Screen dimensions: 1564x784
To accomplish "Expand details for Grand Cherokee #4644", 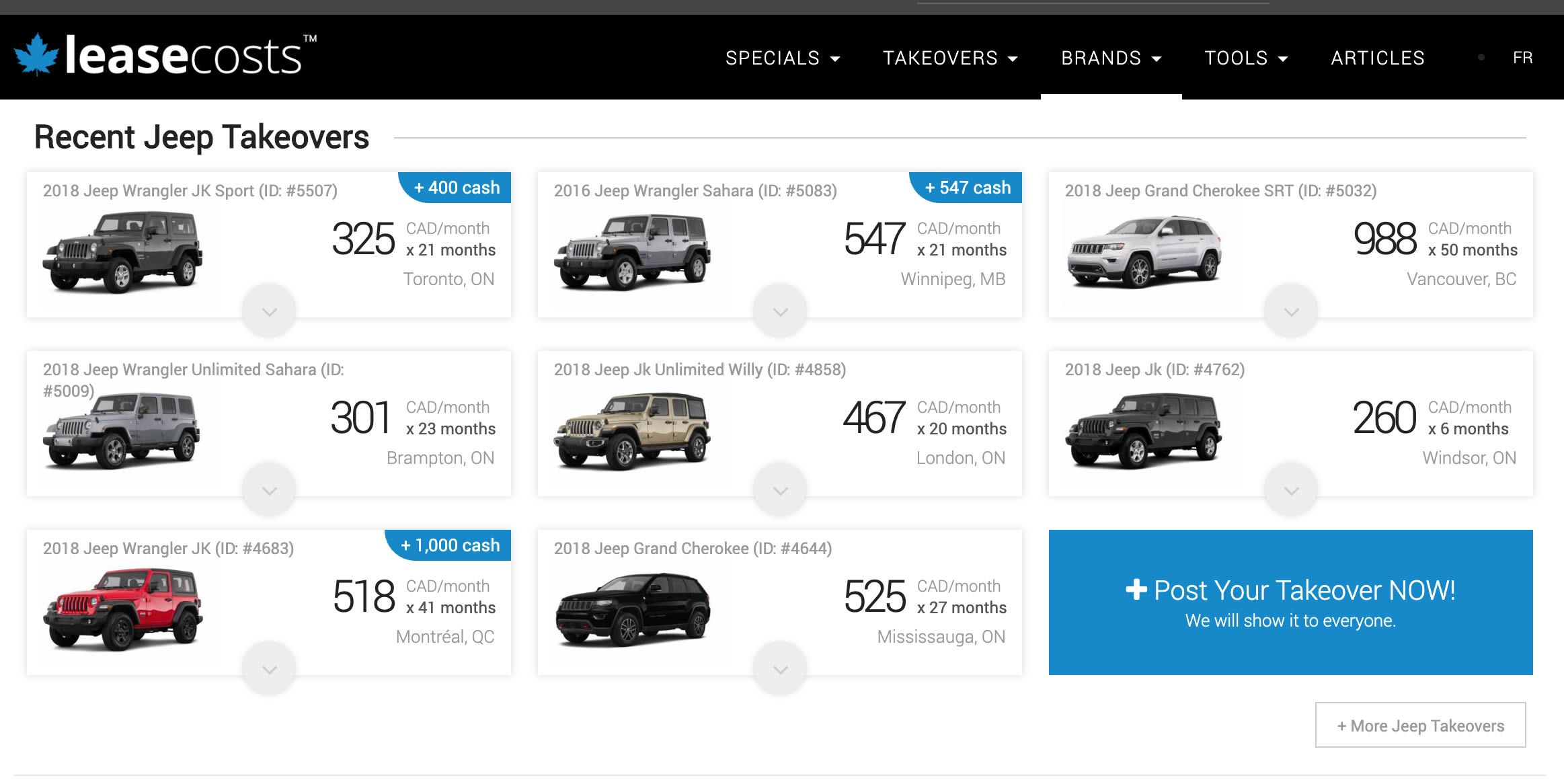I will [780, 669].
